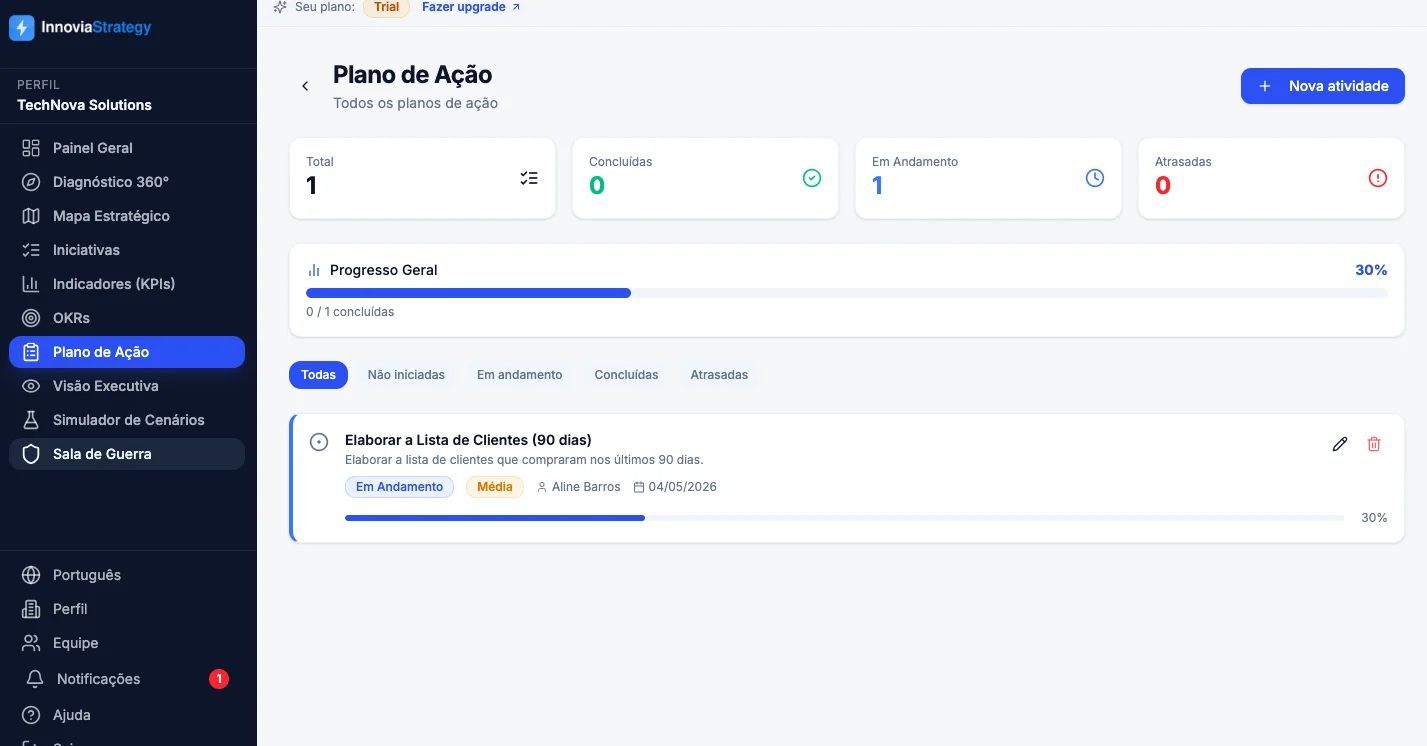This screenshot has width=1427, height=746.
Task: Click the Perfil building icon
Action: coord(31,609)
